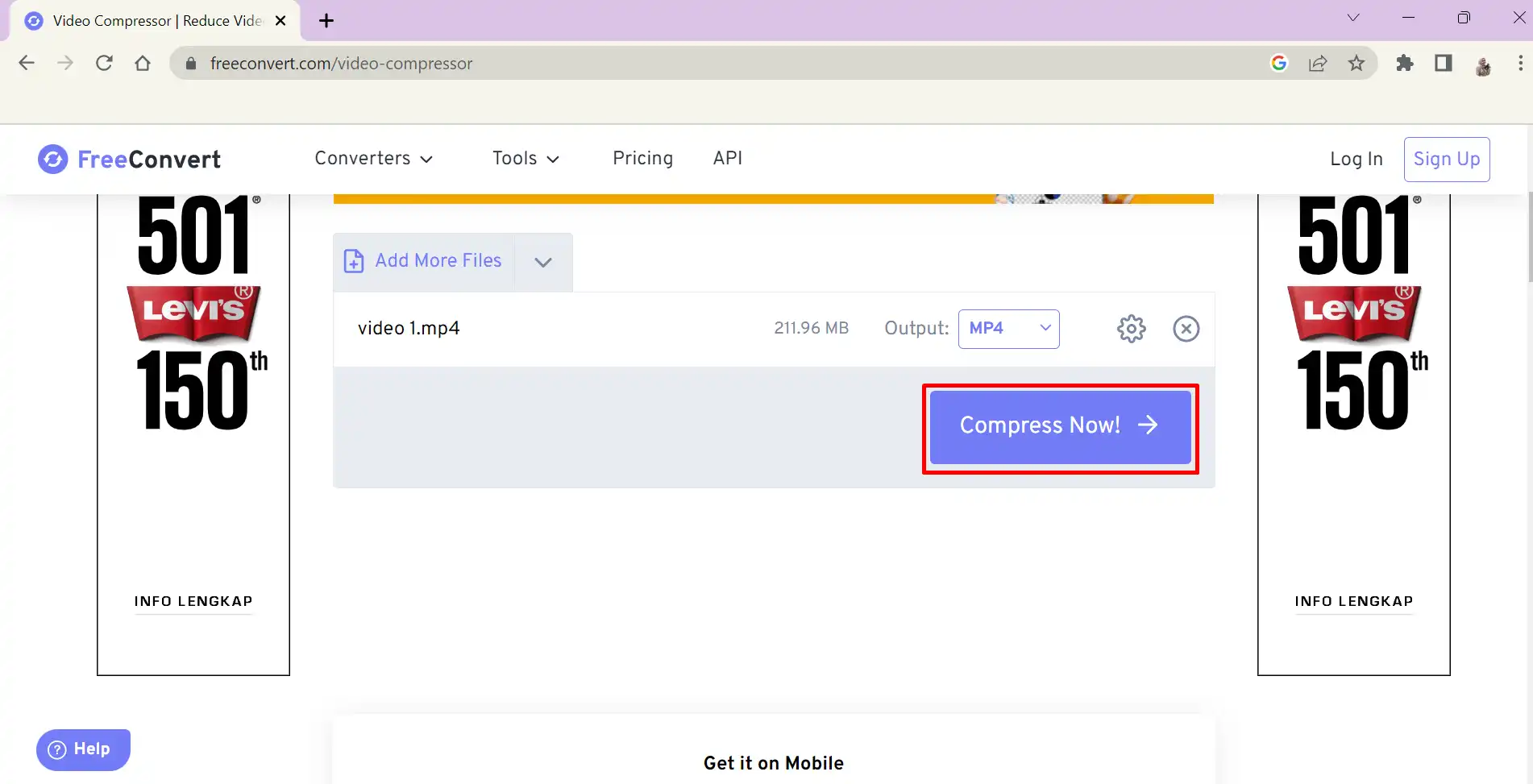Image resolution: width=1533 pixels, height=784 pixels.
Task: Click the video 1.mp4 file name
Action: click(409, 329)
